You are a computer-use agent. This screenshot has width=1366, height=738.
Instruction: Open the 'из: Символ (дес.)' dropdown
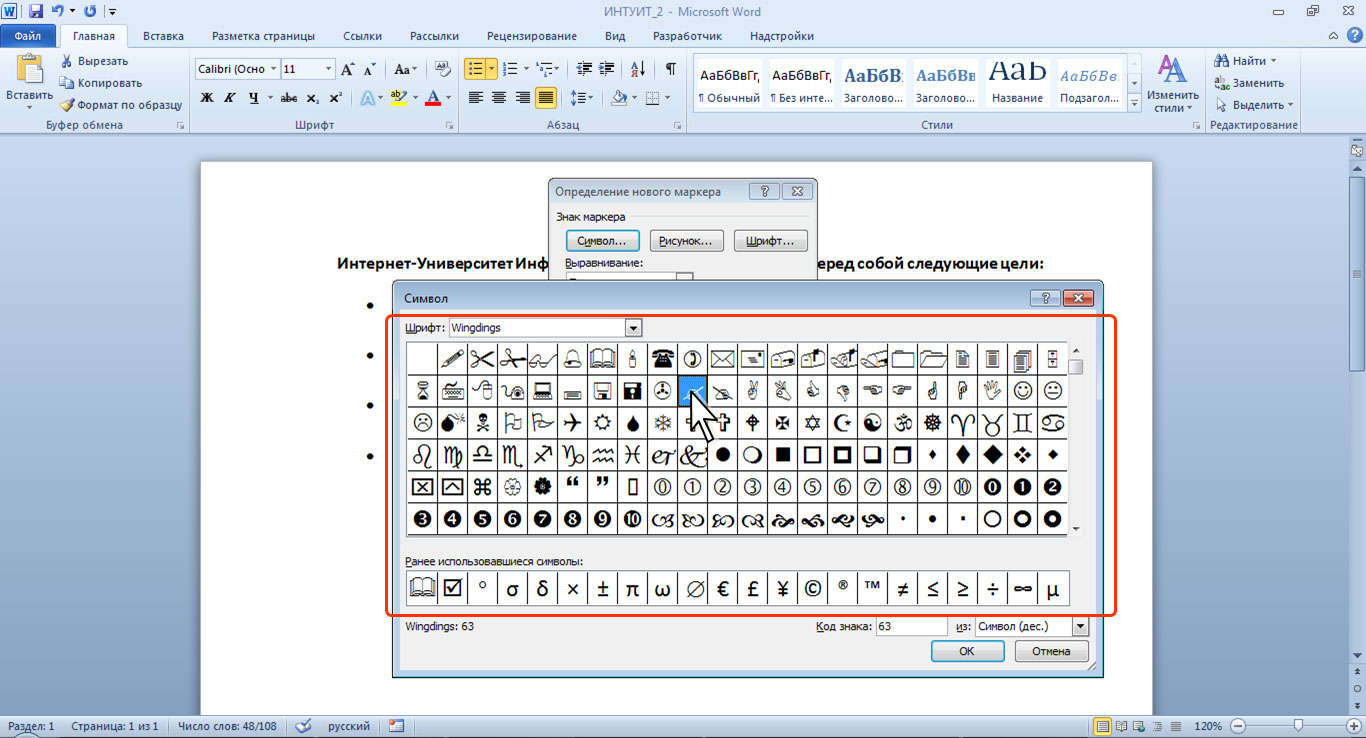(1079, 626)
